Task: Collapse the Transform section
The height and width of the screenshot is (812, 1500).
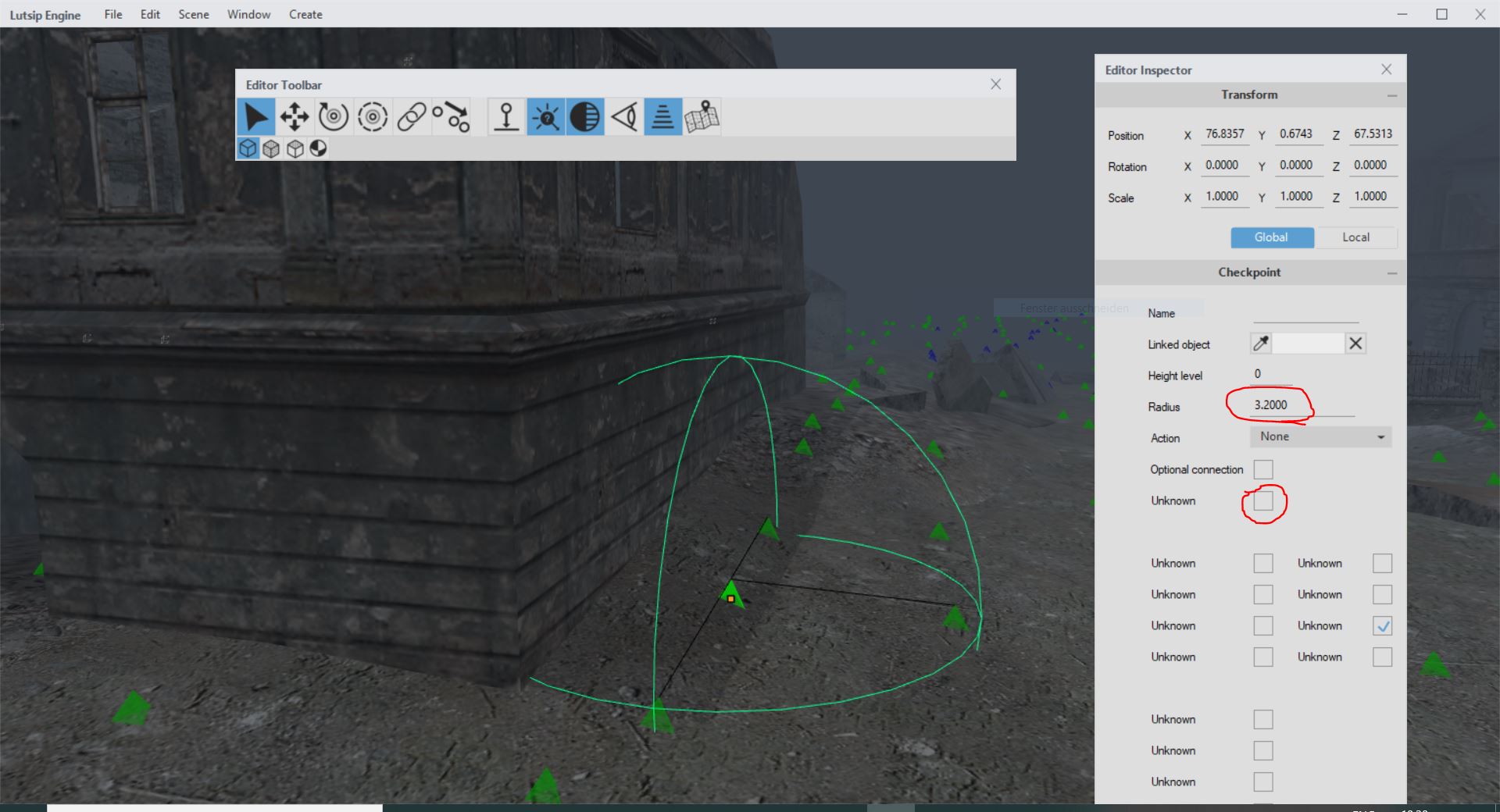Action: pos(1391,95)
